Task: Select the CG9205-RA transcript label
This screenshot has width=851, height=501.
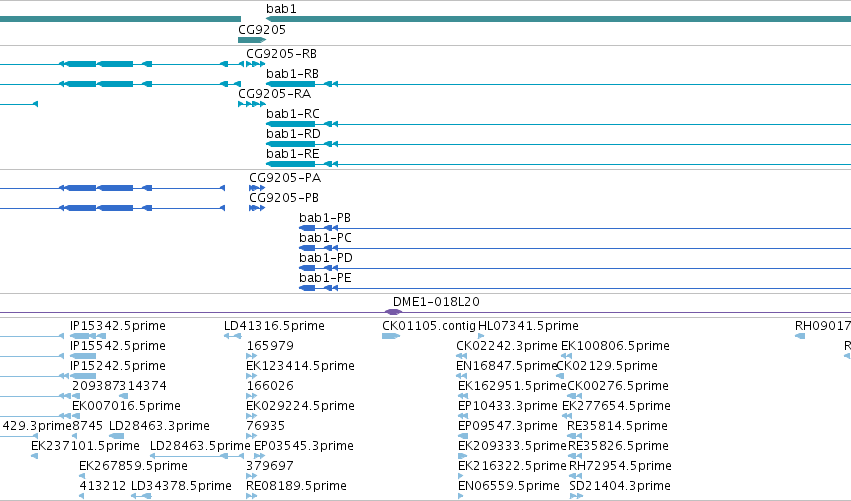Action: pos(275,94)
